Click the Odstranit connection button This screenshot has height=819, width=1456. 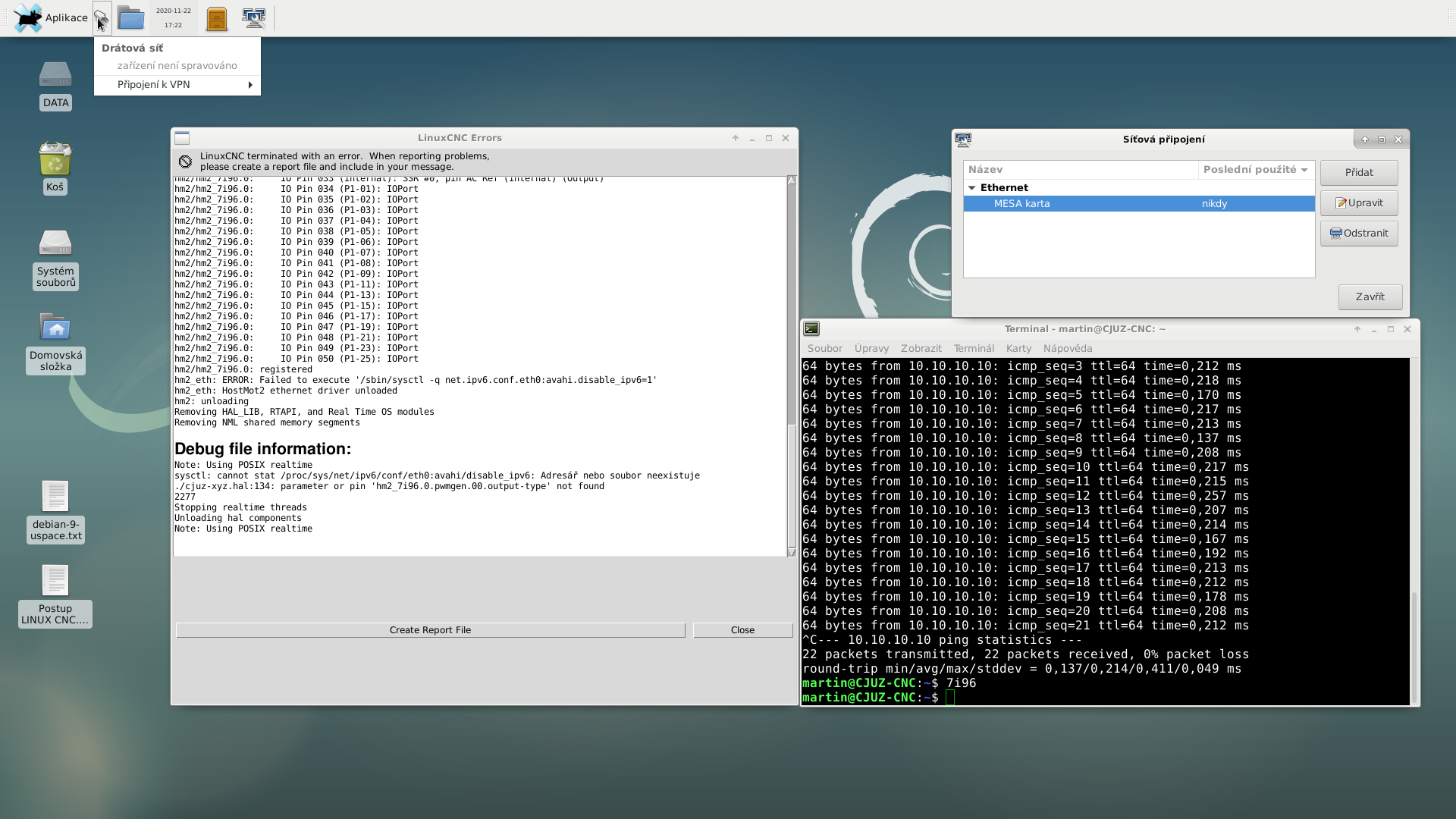pos(1358,234)
